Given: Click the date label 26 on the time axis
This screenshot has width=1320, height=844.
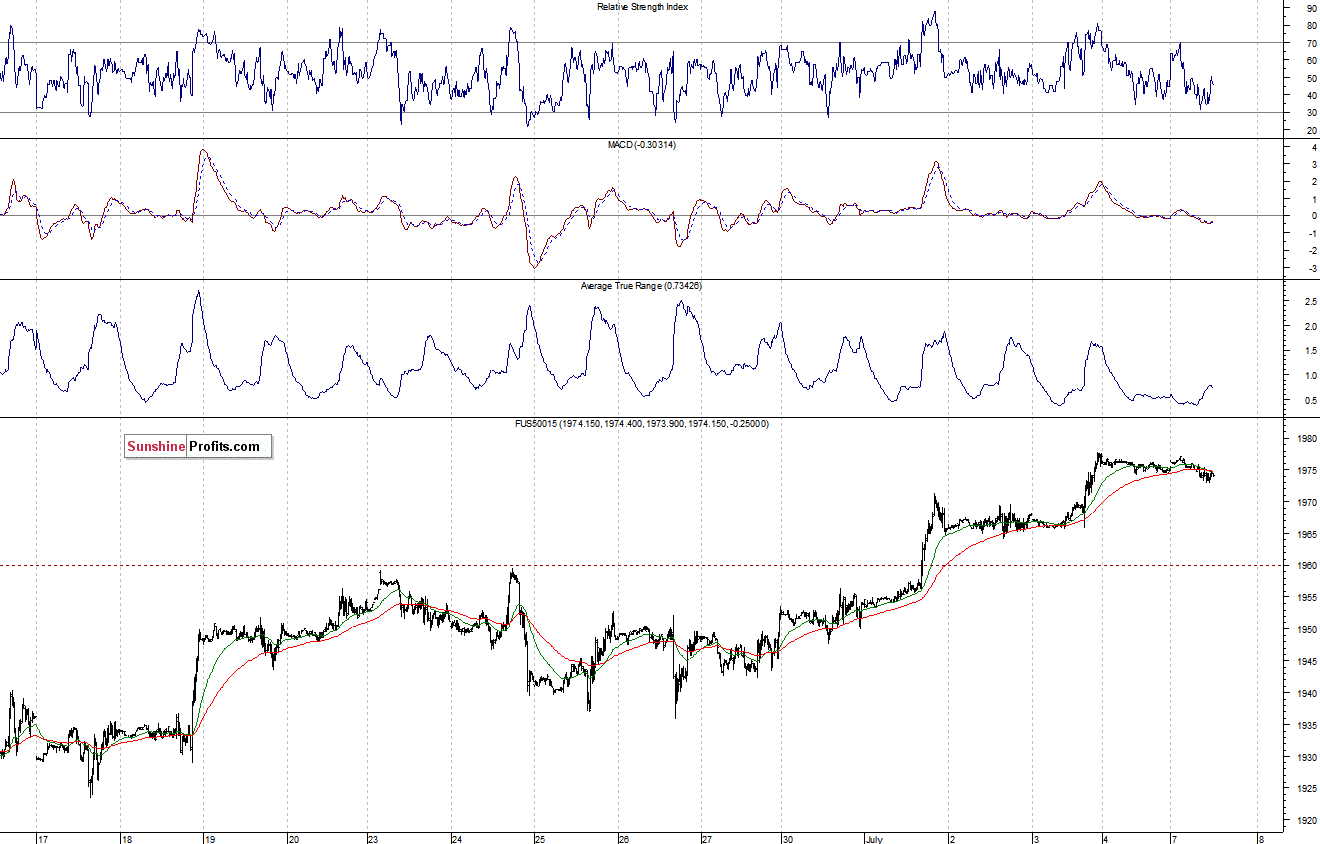Looking at the screenshot, I should (x=623, y=839).
